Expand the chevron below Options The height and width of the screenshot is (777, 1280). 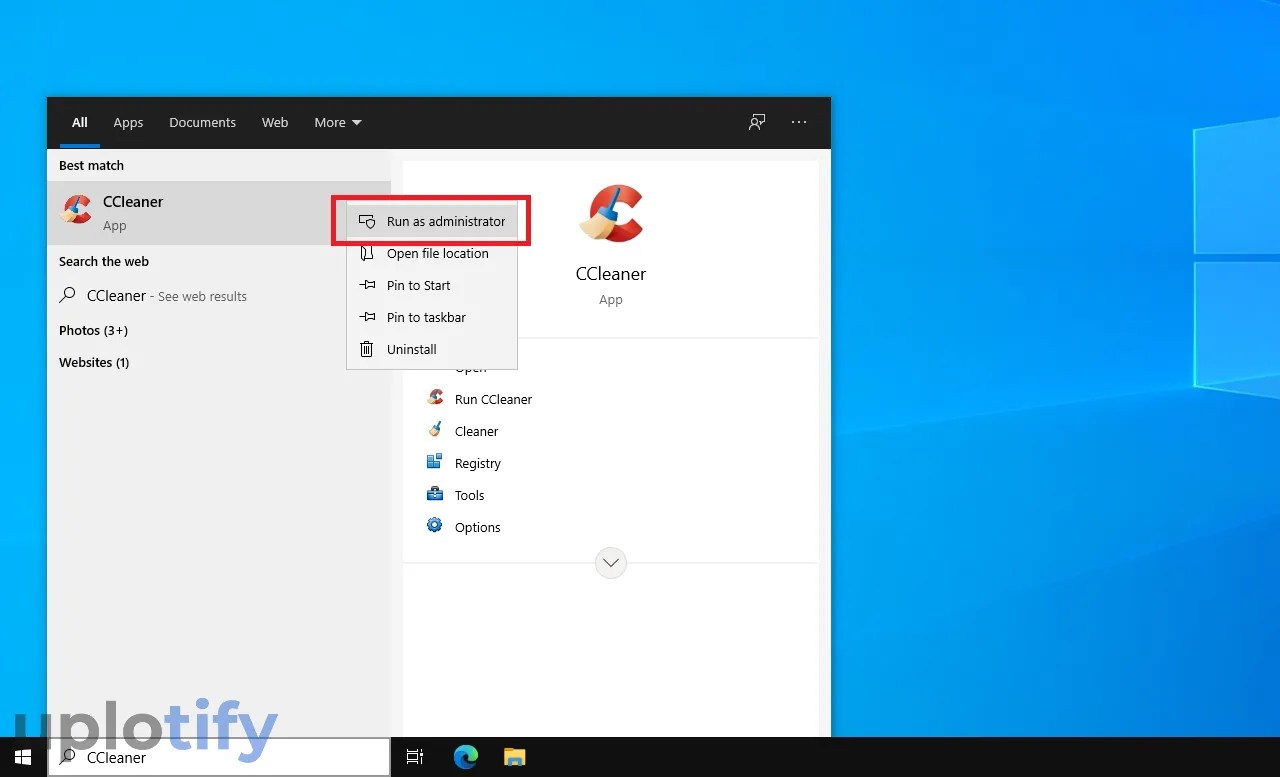click(x=611, y=562)
